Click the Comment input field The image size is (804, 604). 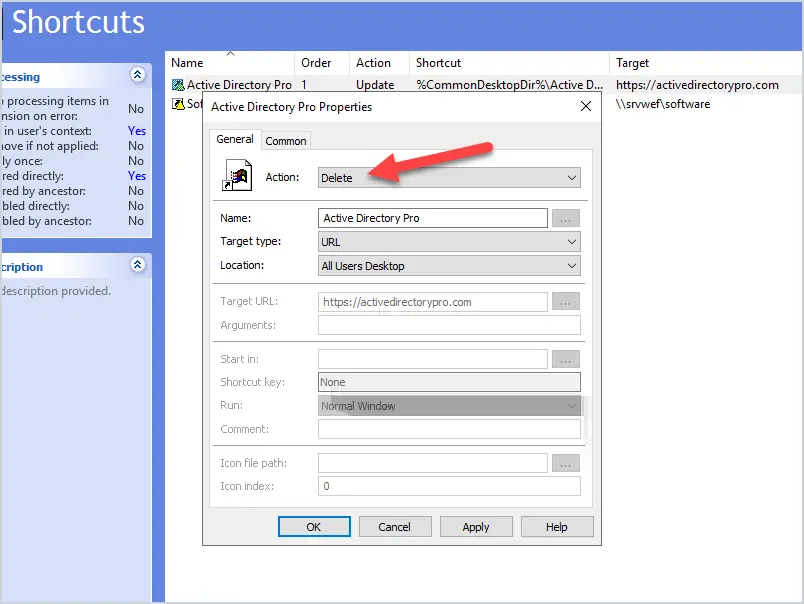(x=449, y=429)
